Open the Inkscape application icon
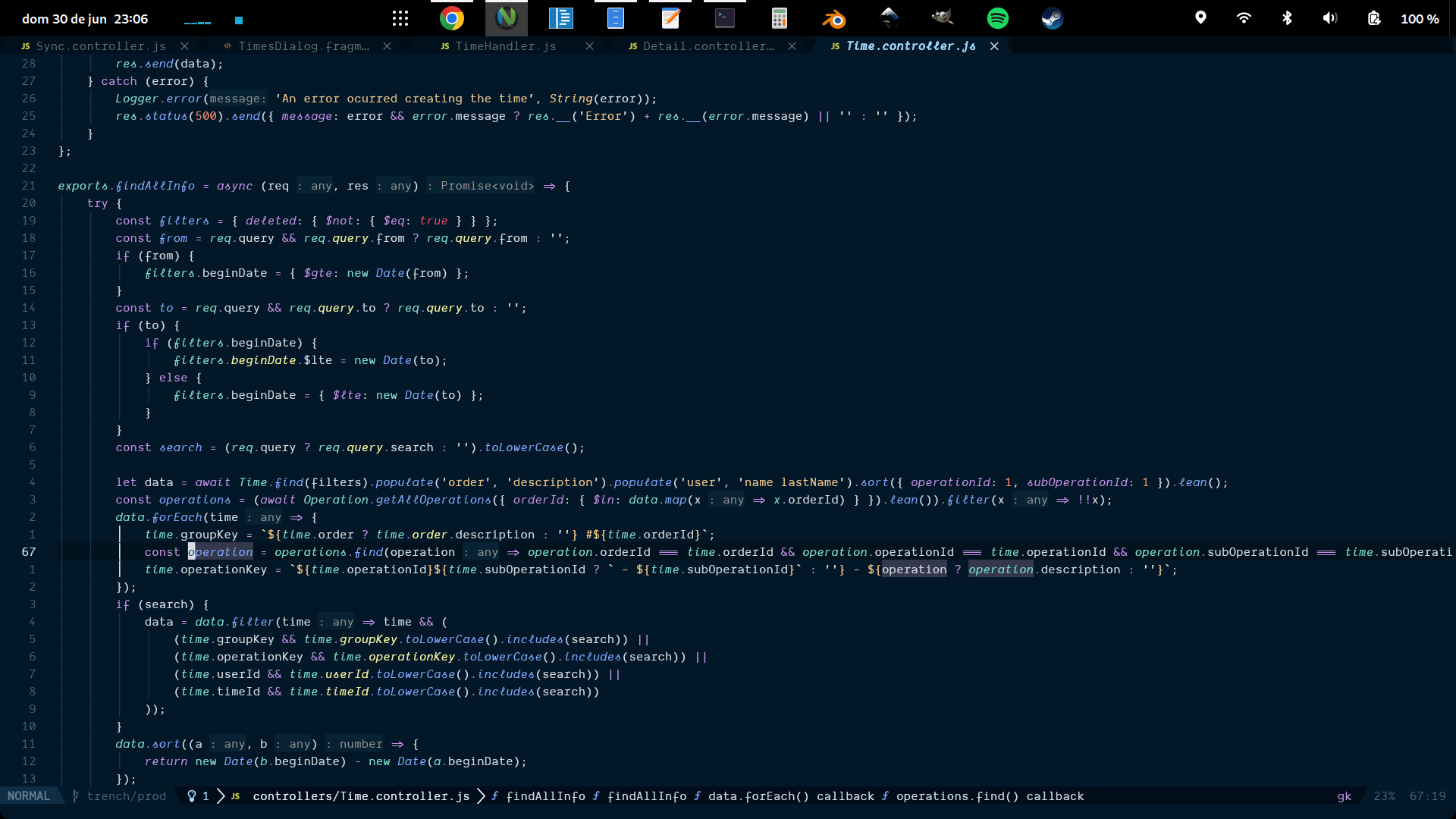Image resolution: width=1456 pixels, height=819 pixels. click(x=889, y=18)
